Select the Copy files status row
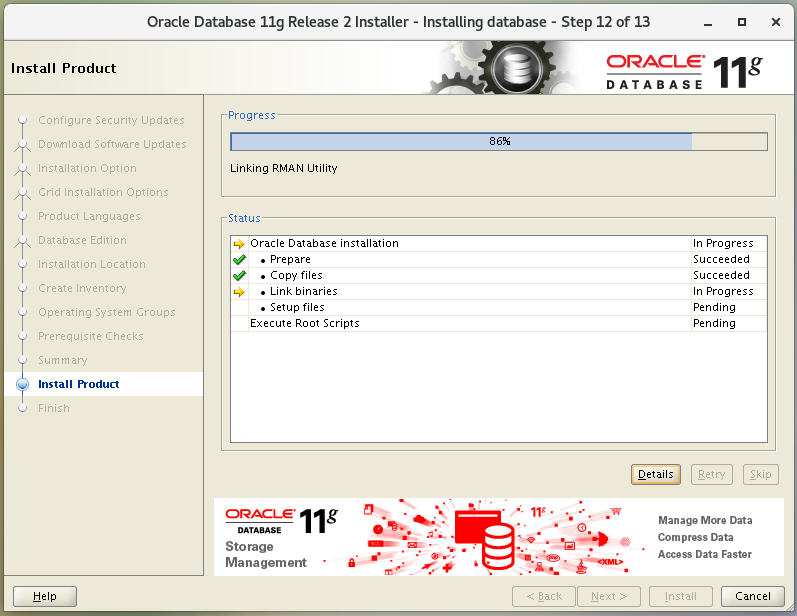The image size is (797, 616). (x=499, y=275)
